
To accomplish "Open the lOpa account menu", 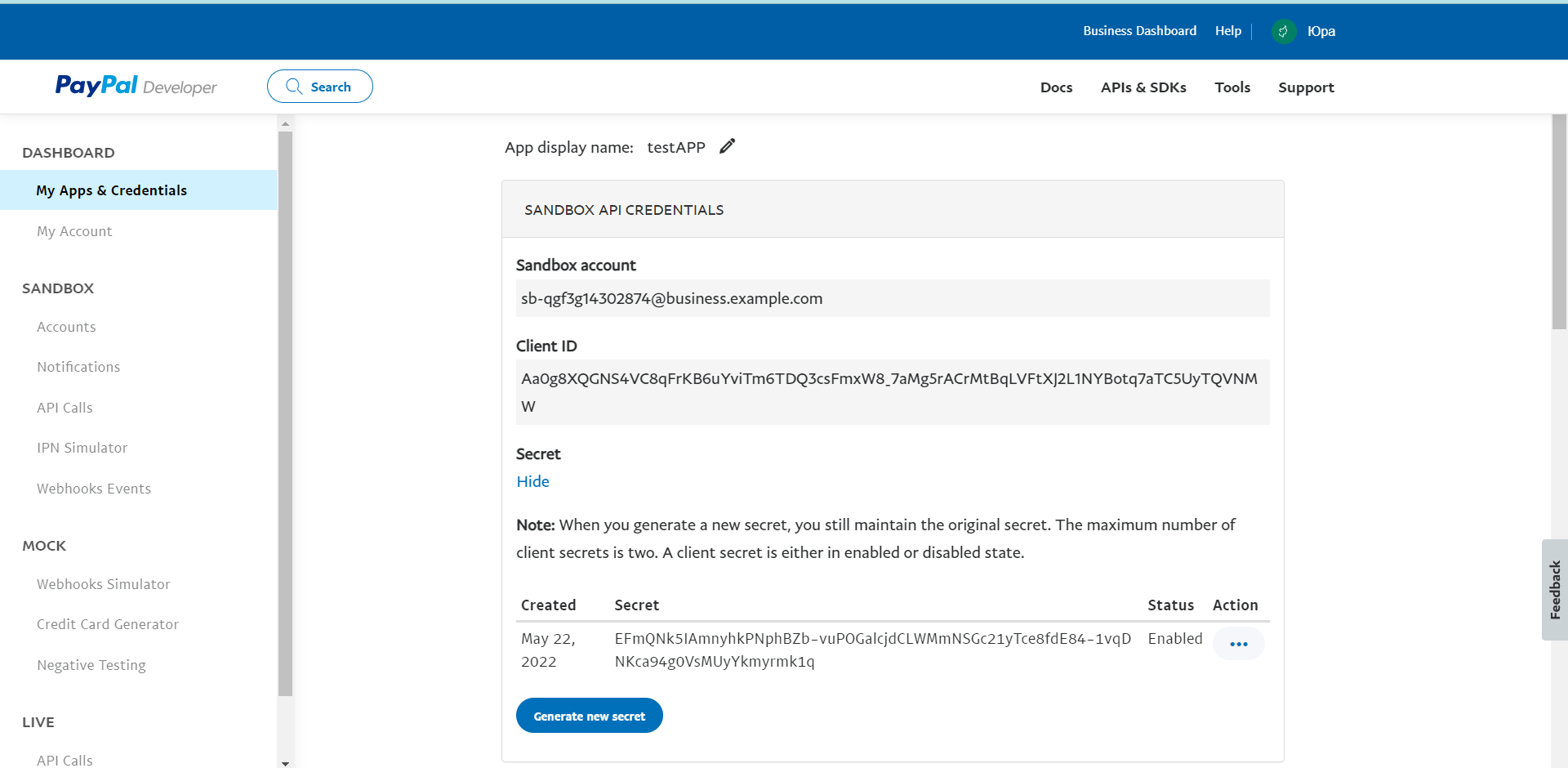I will click(x=1321, y=31).
